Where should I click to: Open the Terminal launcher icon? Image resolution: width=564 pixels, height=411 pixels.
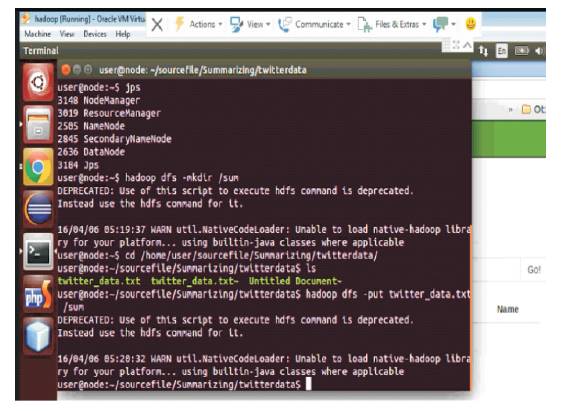pos(38,251)
